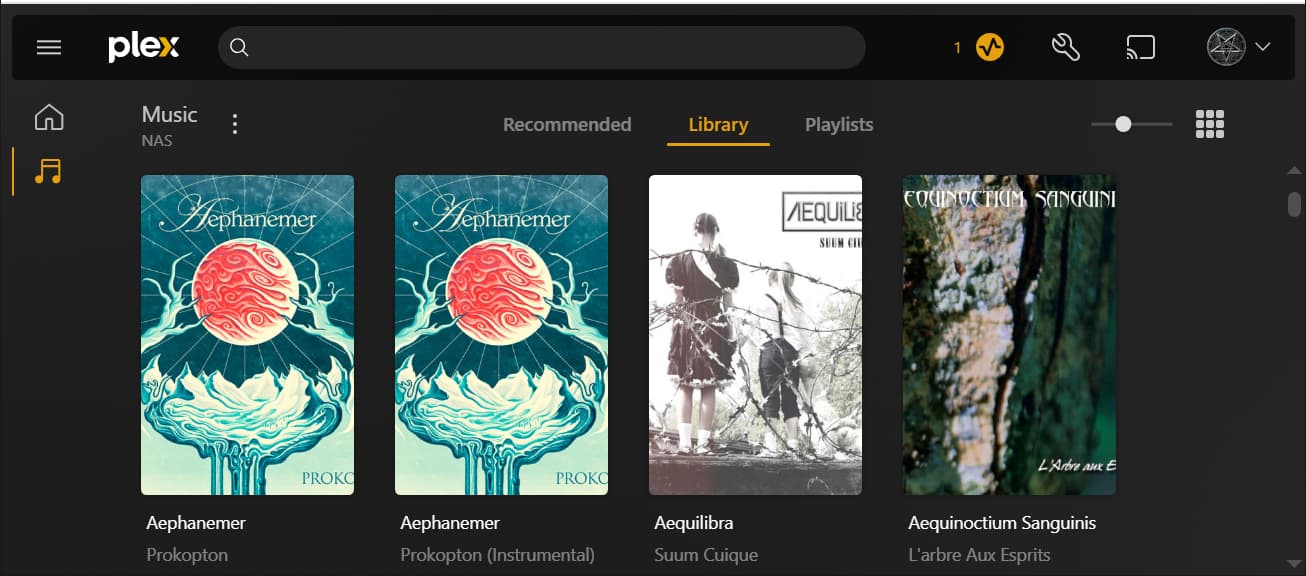Expand the user account avatar dropdown
The width and height of the screenshot is (1306, 576).
(x=1239, y=47)
